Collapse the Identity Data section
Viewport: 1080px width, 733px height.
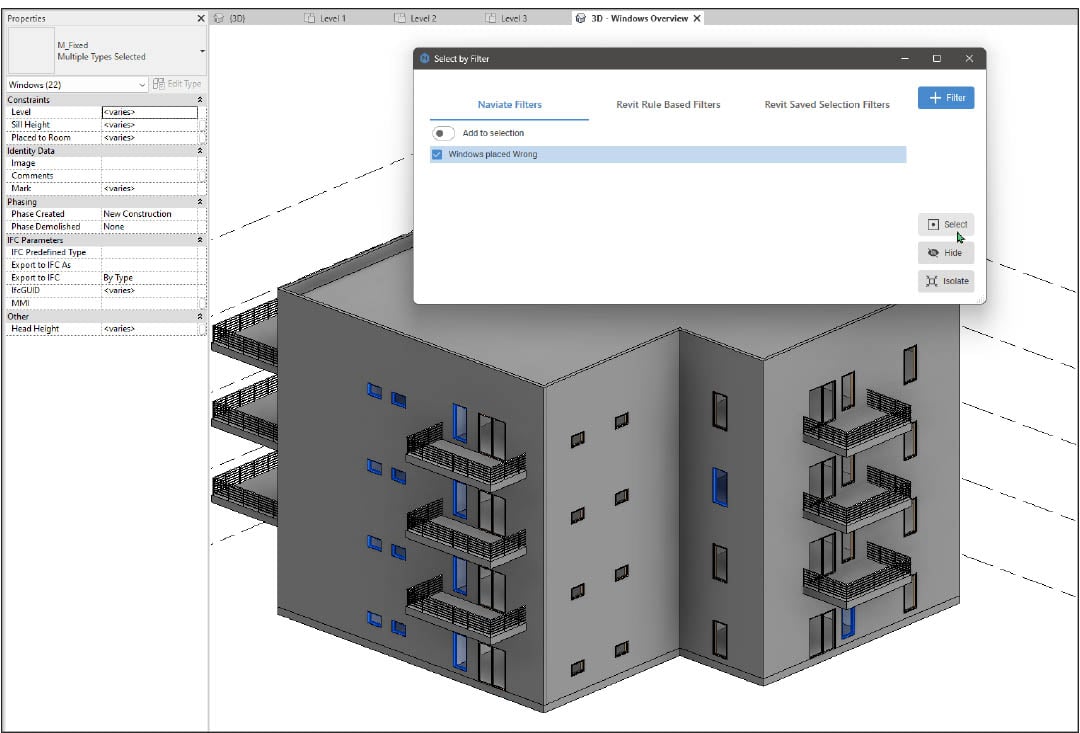click(199, 151)
